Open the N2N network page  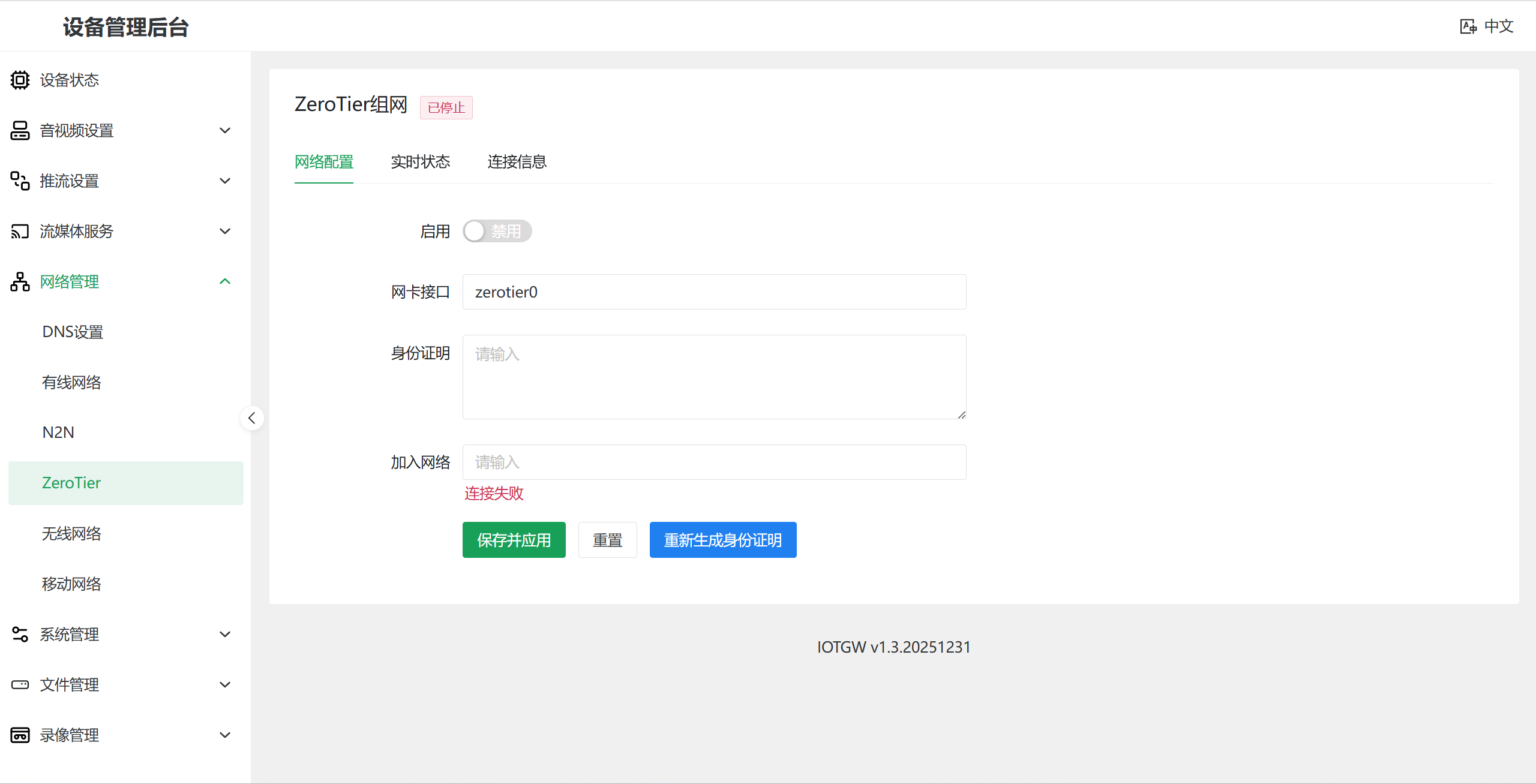coord(58,432)
